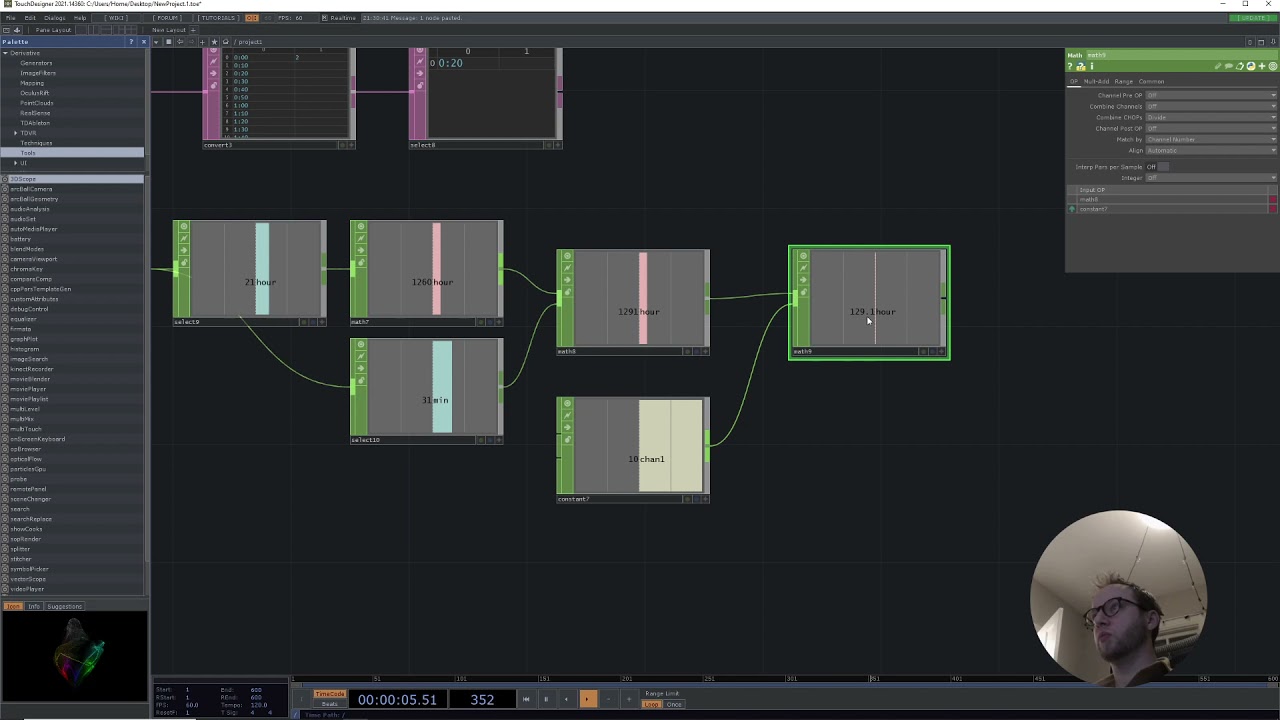This screenshot has width=1280, height=720.
Task: Open the Combine Channels dropdown
Action: click(x=1211, y=106)
